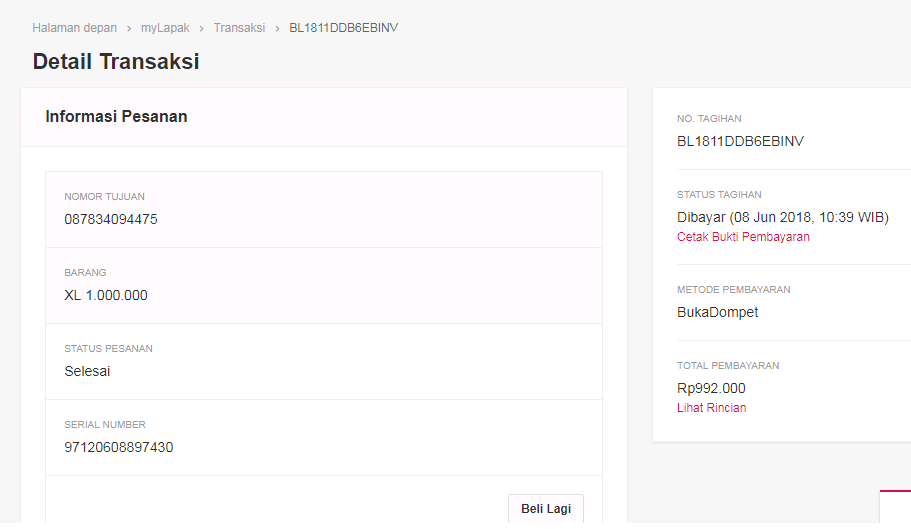Go to the myLapak breadcrumb

click(165, 28)
